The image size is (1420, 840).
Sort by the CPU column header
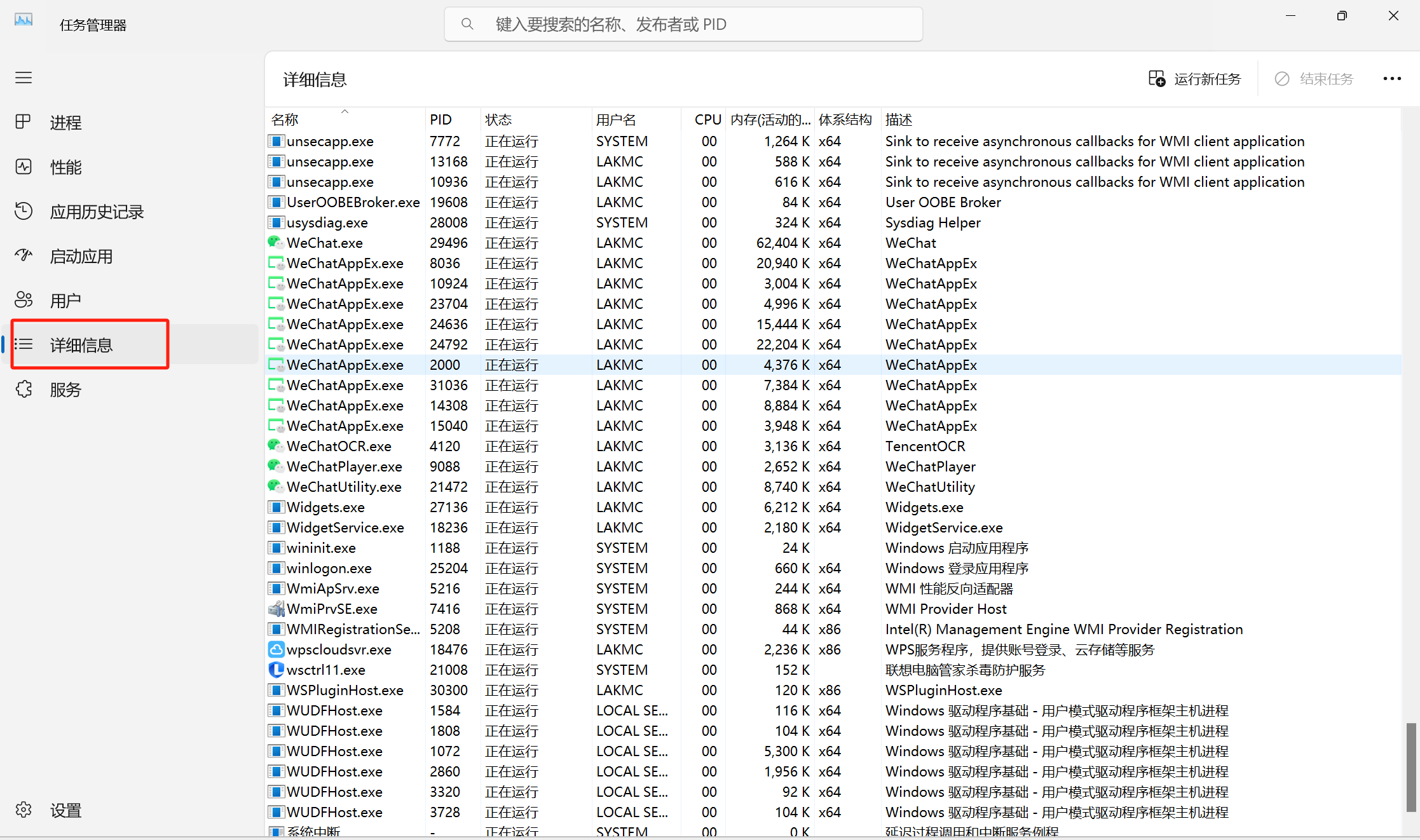707,119
